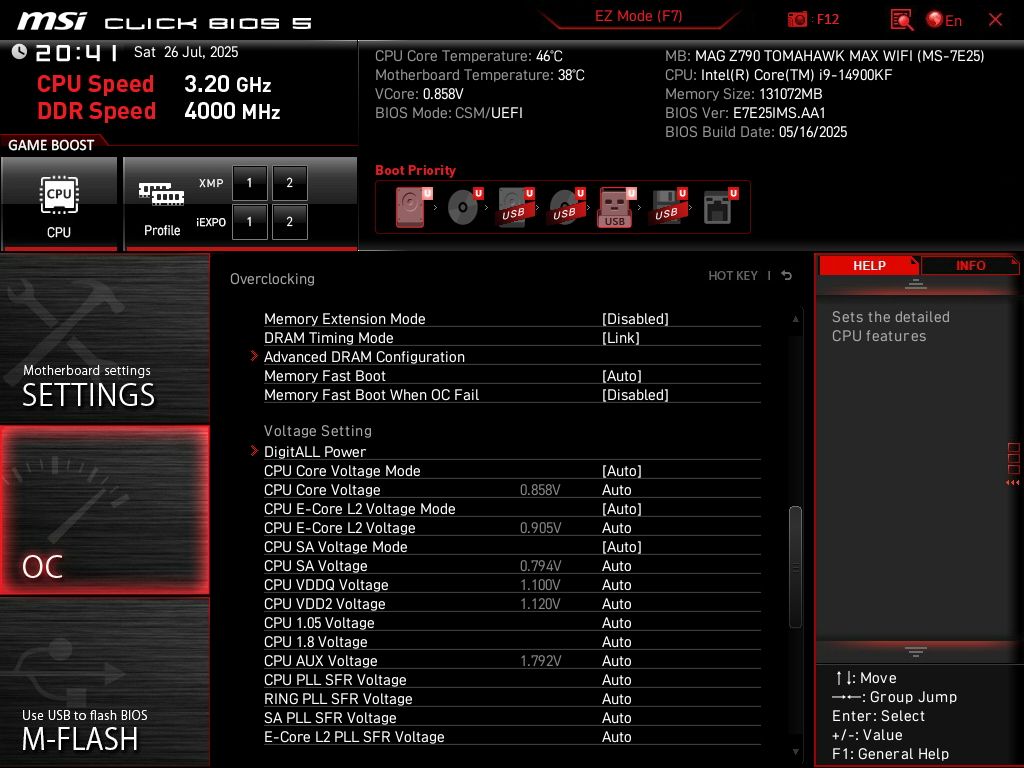Click the help panel bottom grip handle
Image resolution: width=1024 pixels, height=768 pixels.
pos(916,651)
